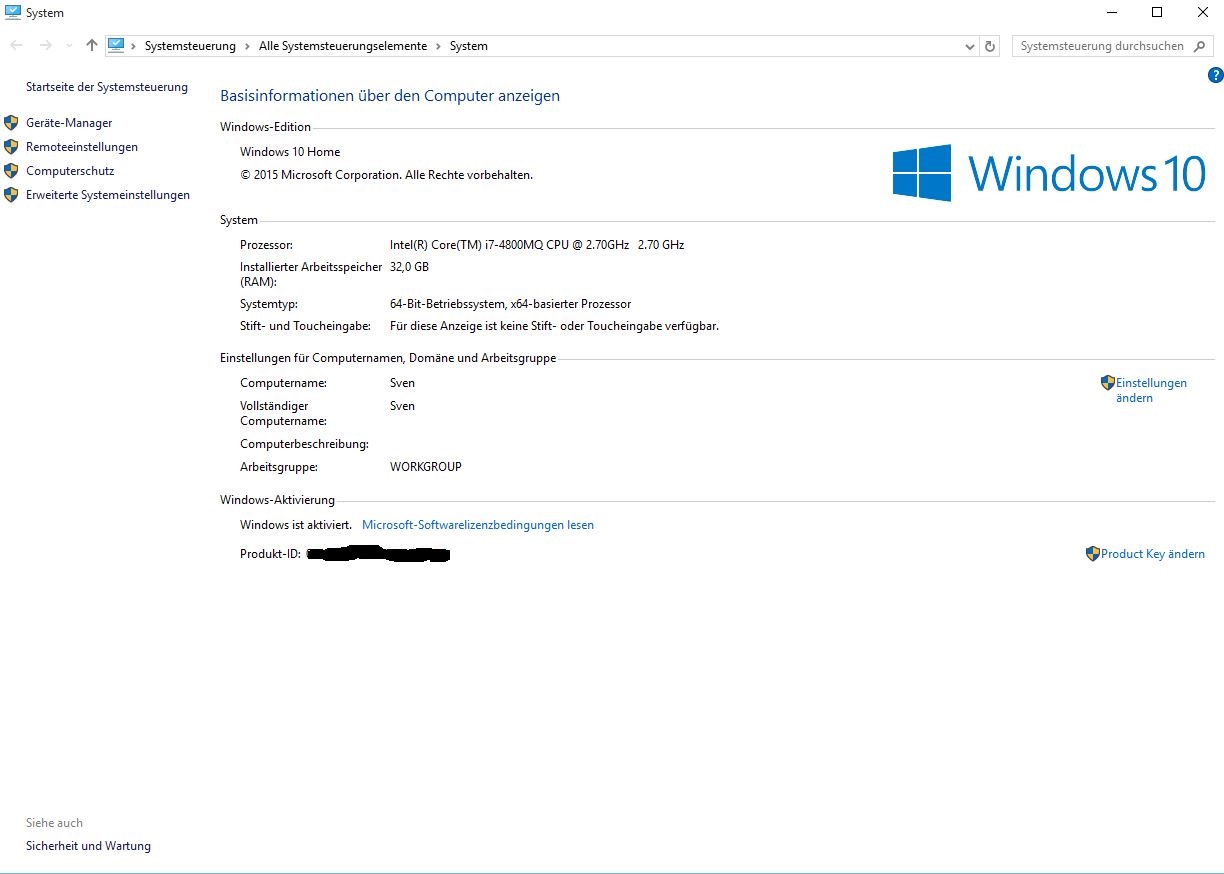Go forward using the forward arrow
The image size is (1224, 874).
point(45,46)
